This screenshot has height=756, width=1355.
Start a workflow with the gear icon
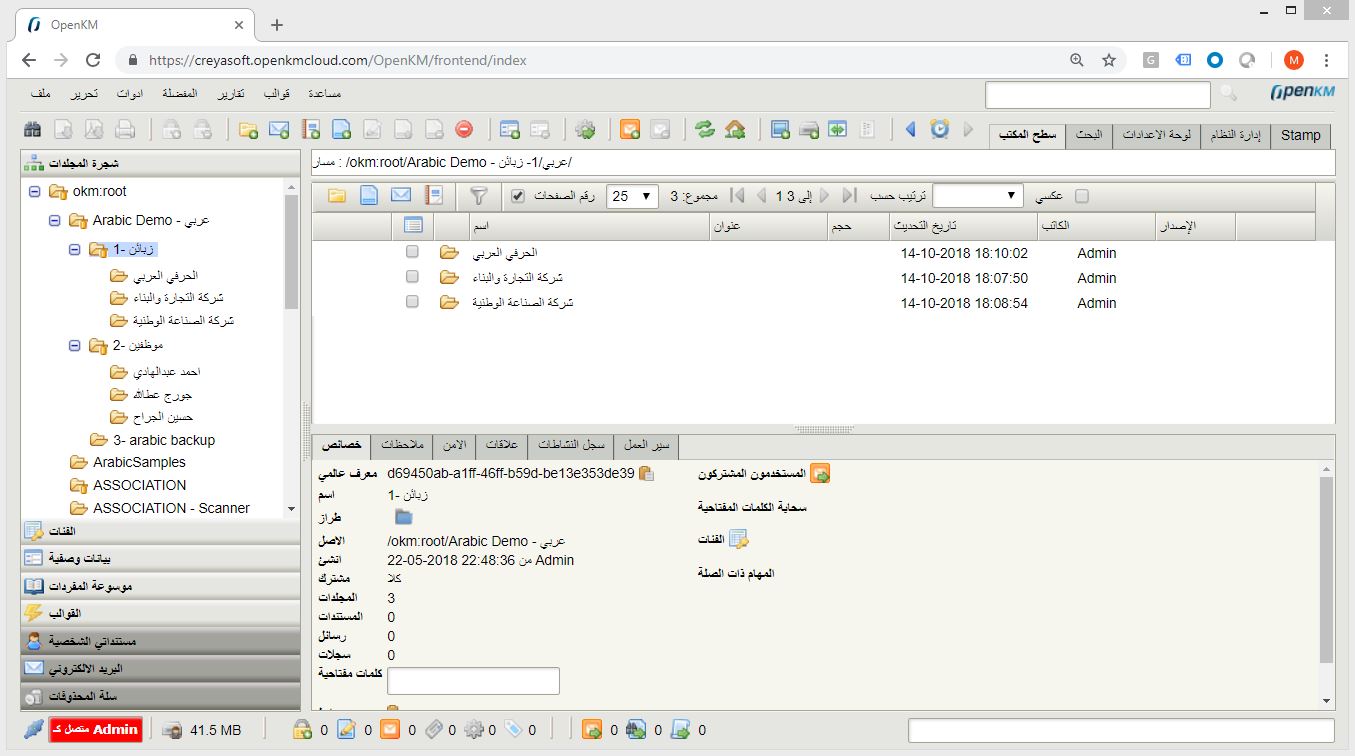586,130
